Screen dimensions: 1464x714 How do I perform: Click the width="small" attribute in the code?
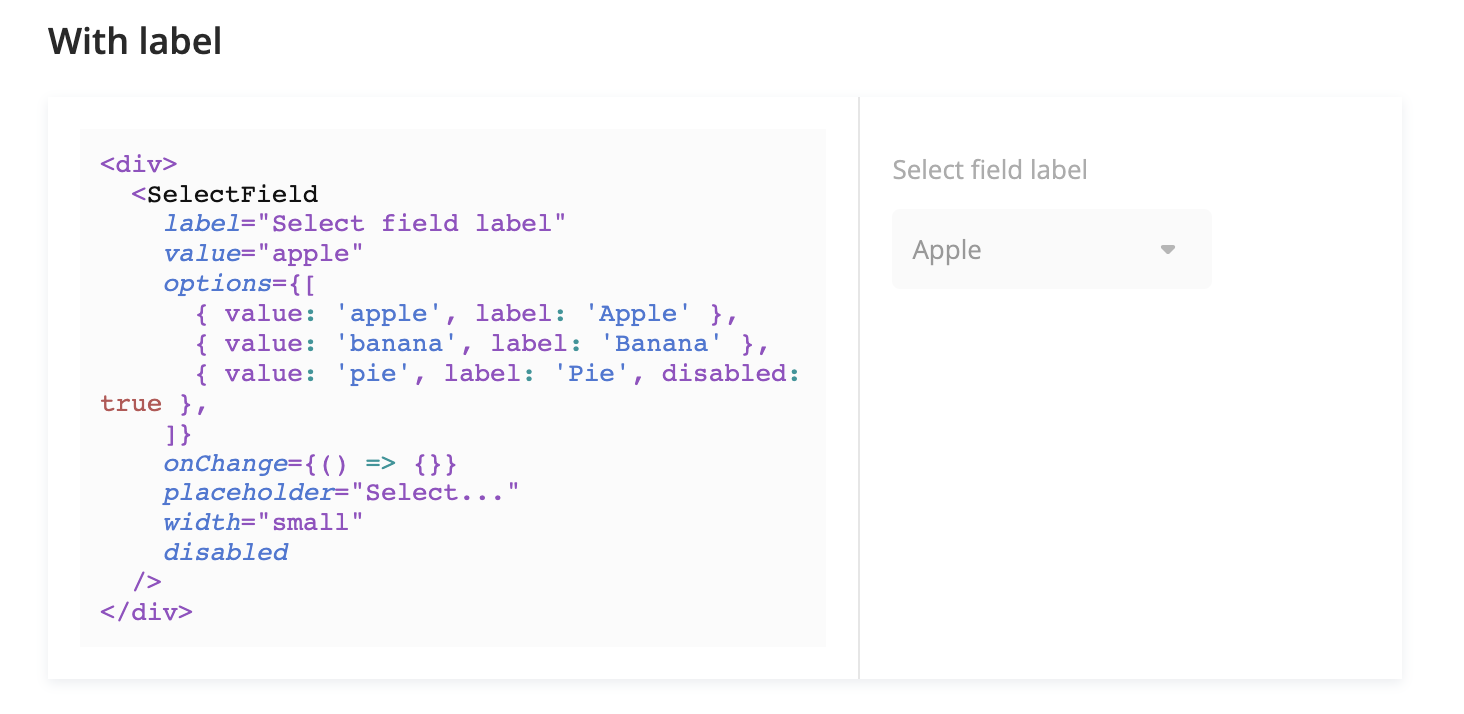[x=263, y=522]
